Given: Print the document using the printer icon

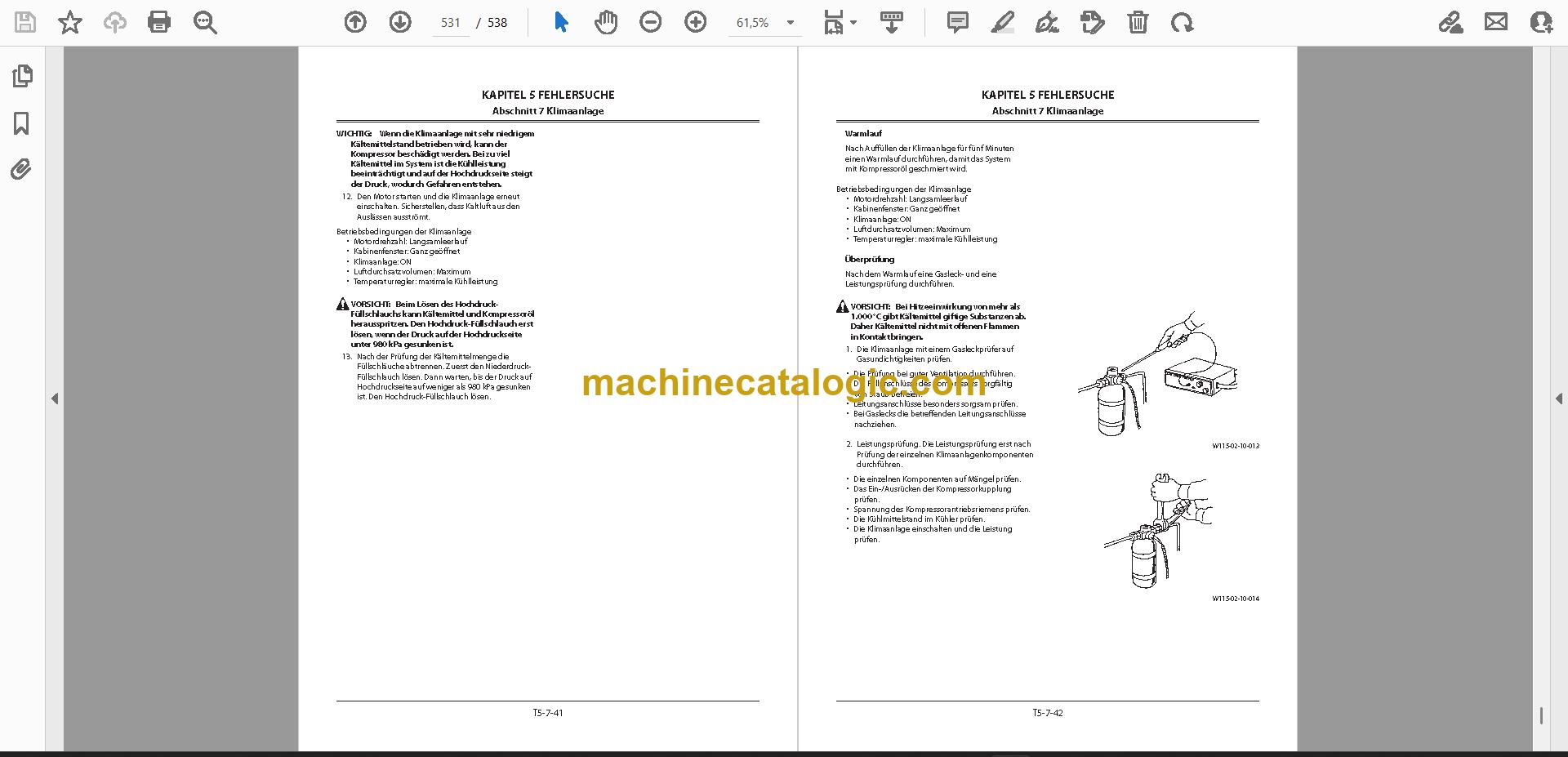Looking at the screenshot, I should 159,22.
